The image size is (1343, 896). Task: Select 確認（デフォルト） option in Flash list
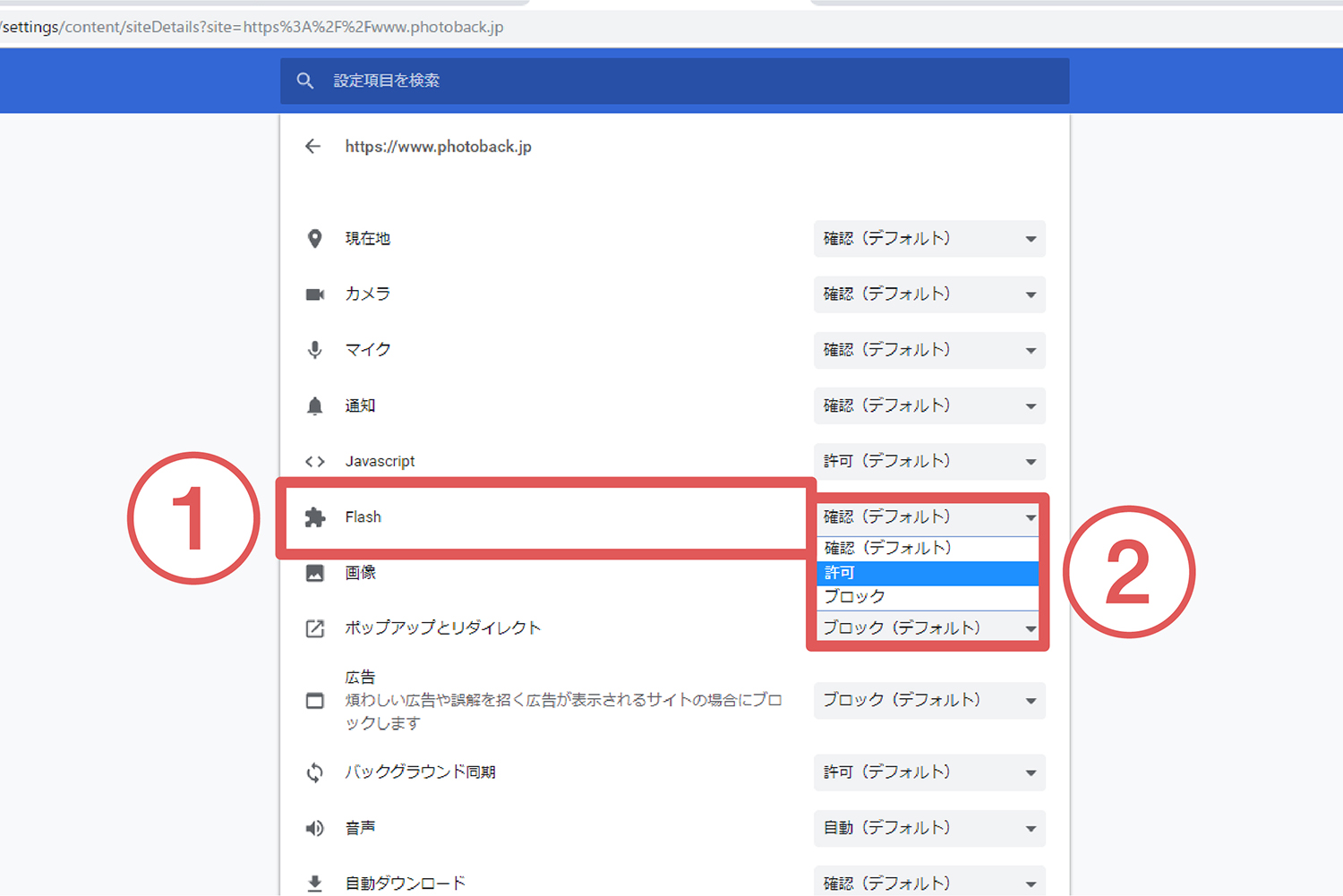[x=928, y=548]
